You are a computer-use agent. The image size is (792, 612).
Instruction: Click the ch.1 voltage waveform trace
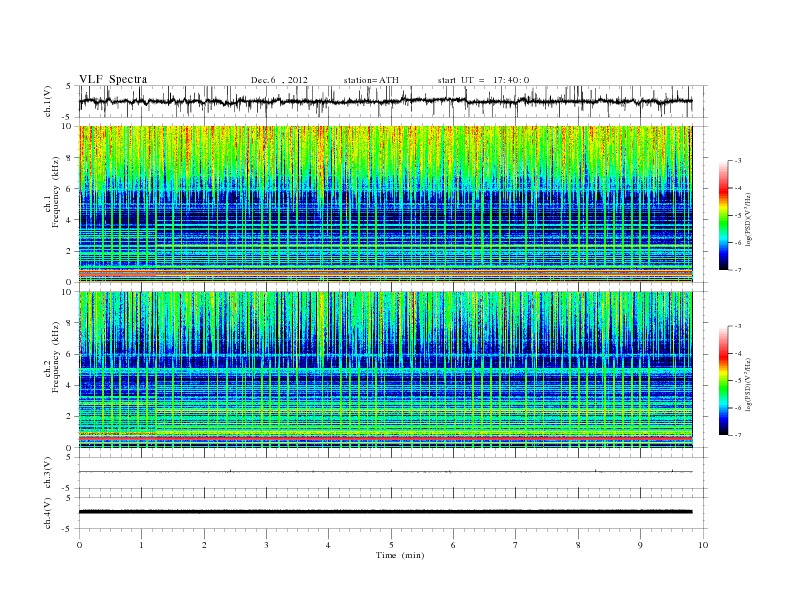386,101
